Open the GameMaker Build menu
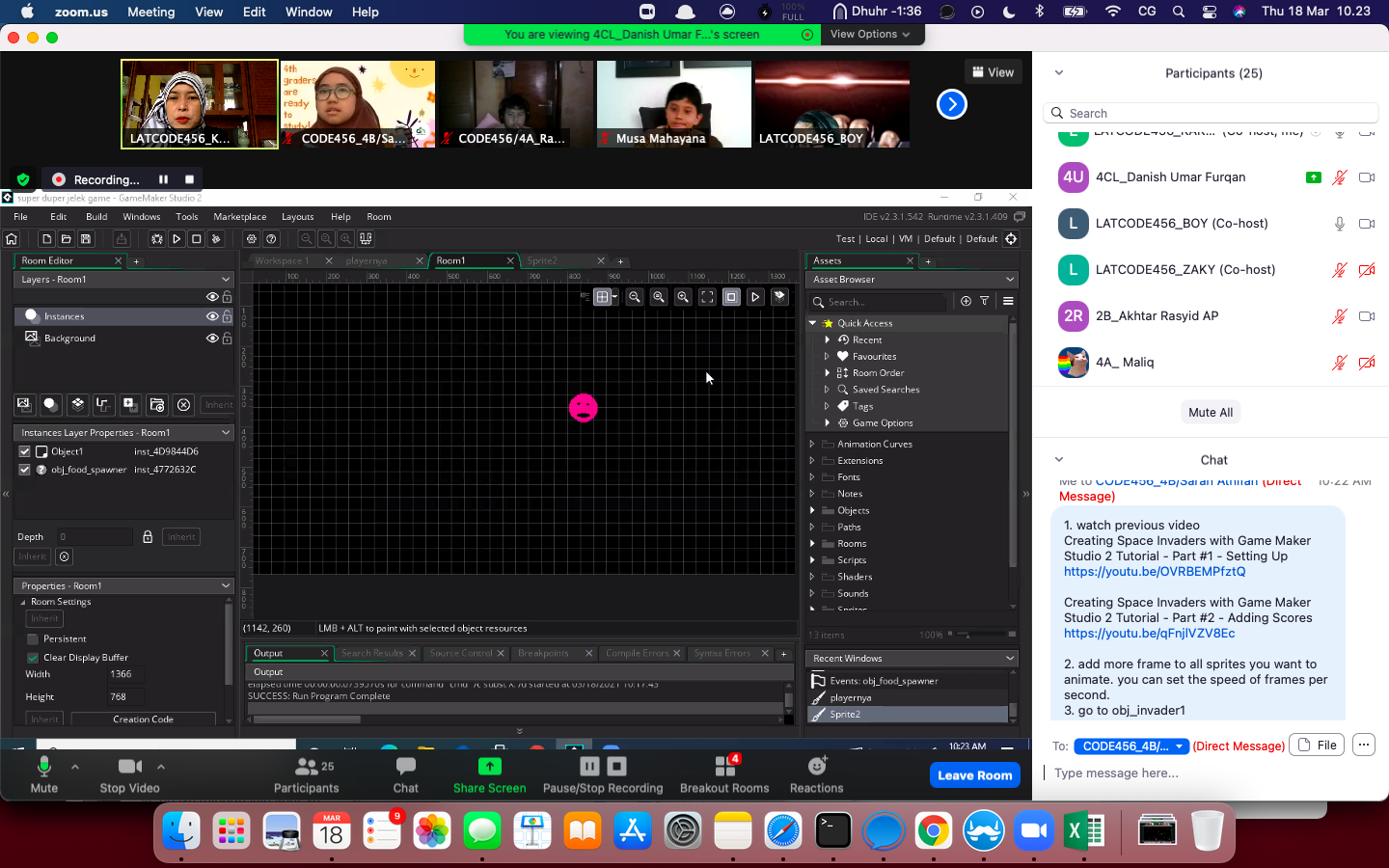 (x=96, y=217)
